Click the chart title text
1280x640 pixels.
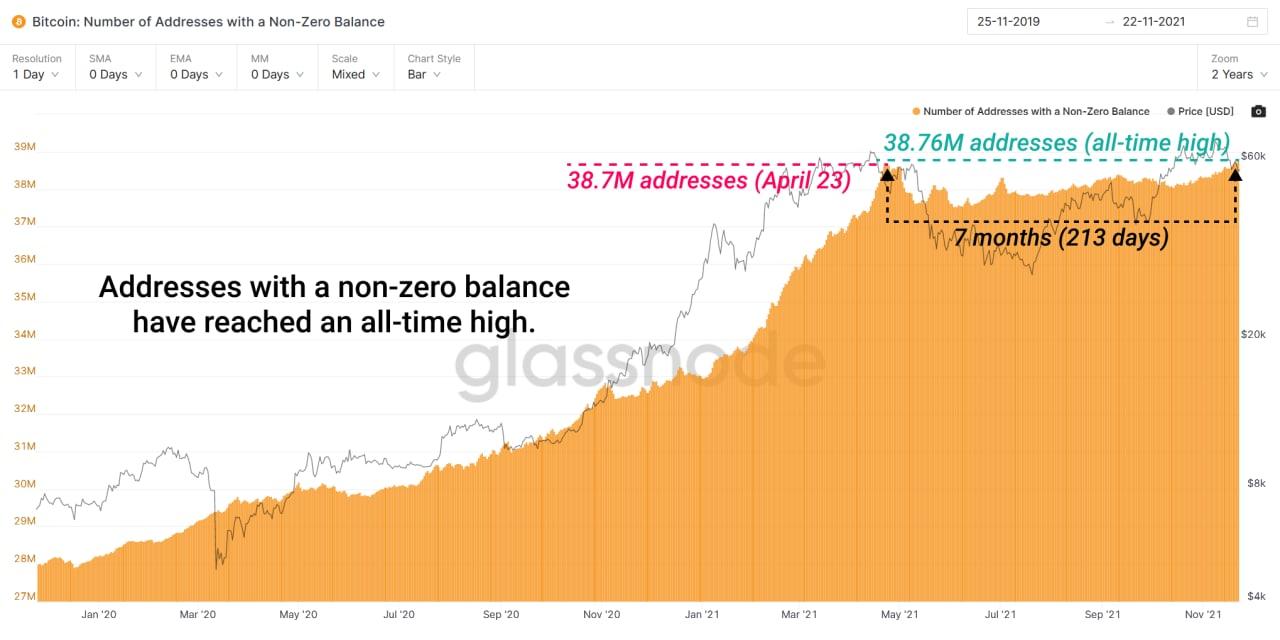click(x=208, y=21)
